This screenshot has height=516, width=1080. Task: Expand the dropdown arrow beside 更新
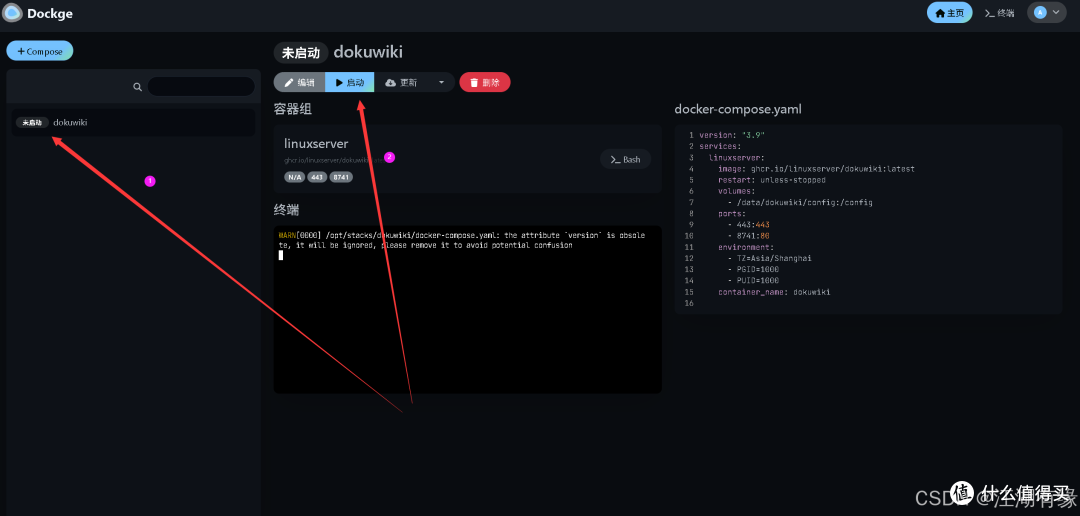pos(441,82)
